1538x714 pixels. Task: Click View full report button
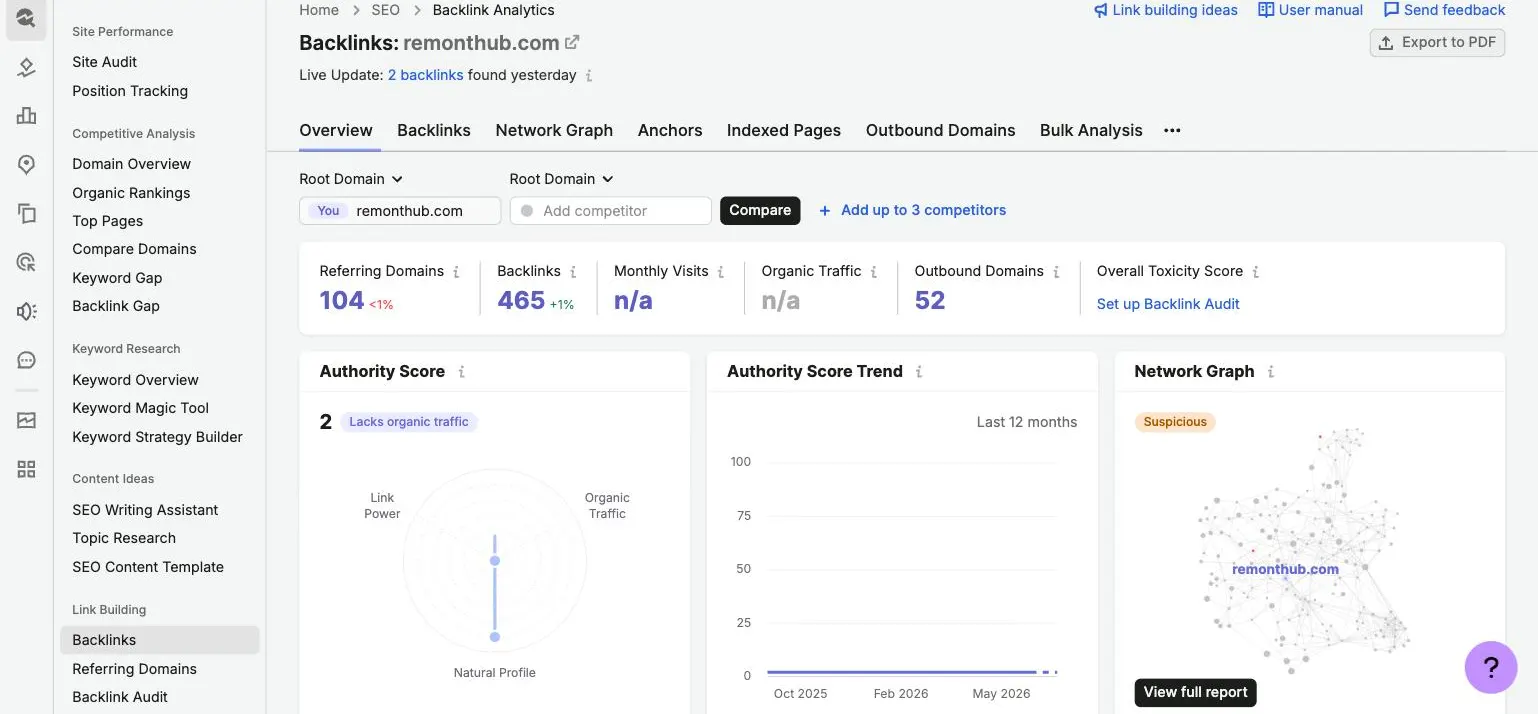tap(1196, 692)
